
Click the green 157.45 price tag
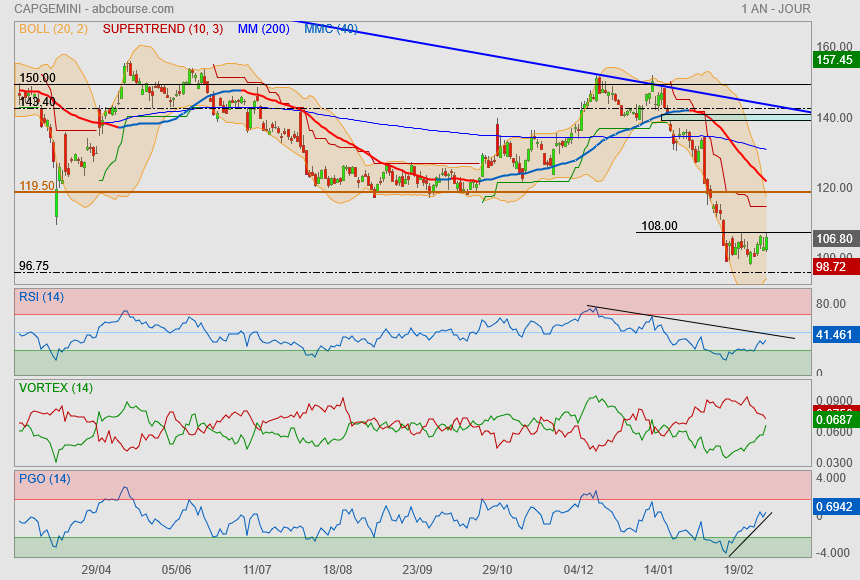point(833,60)
